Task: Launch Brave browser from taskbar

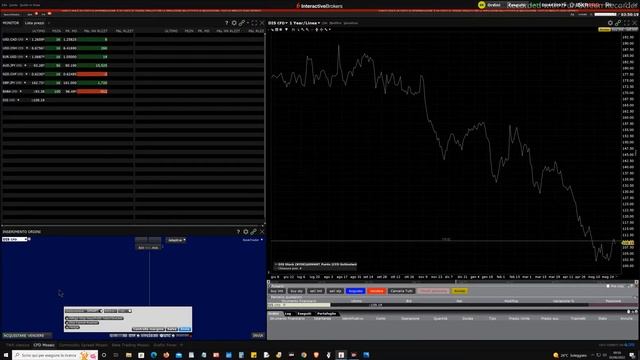Action: 316,355
